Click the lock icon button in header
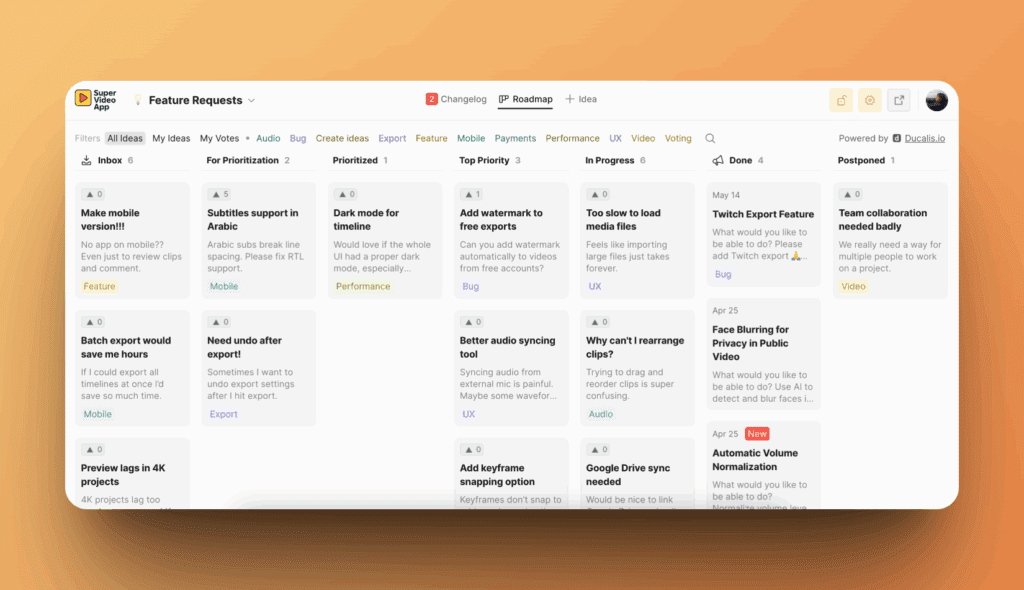The image size is (1024, 590). pyautogui.click(x=841, y=100)
